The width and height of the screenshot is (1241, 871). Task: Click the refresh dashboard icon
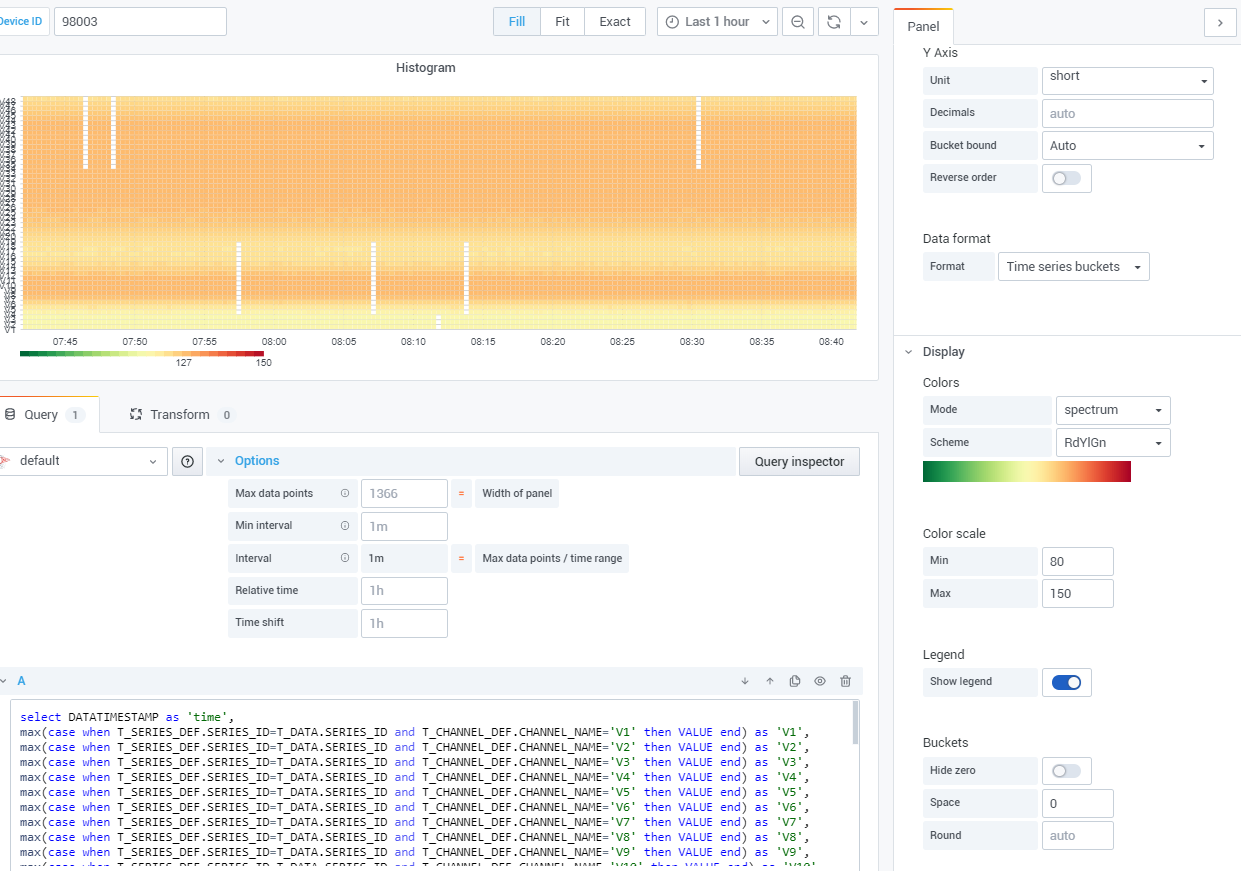833,21
